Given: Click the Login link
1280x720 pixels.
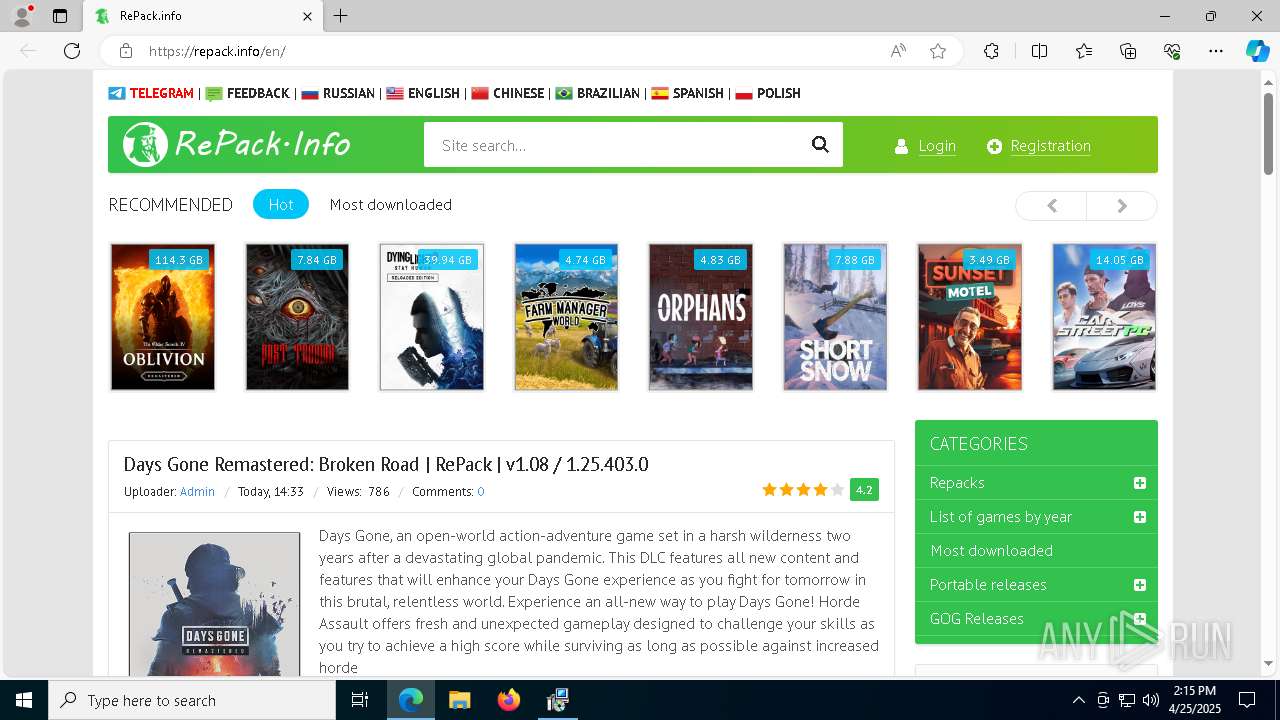Looking at the screenshot, I should [x=937, y=146].
